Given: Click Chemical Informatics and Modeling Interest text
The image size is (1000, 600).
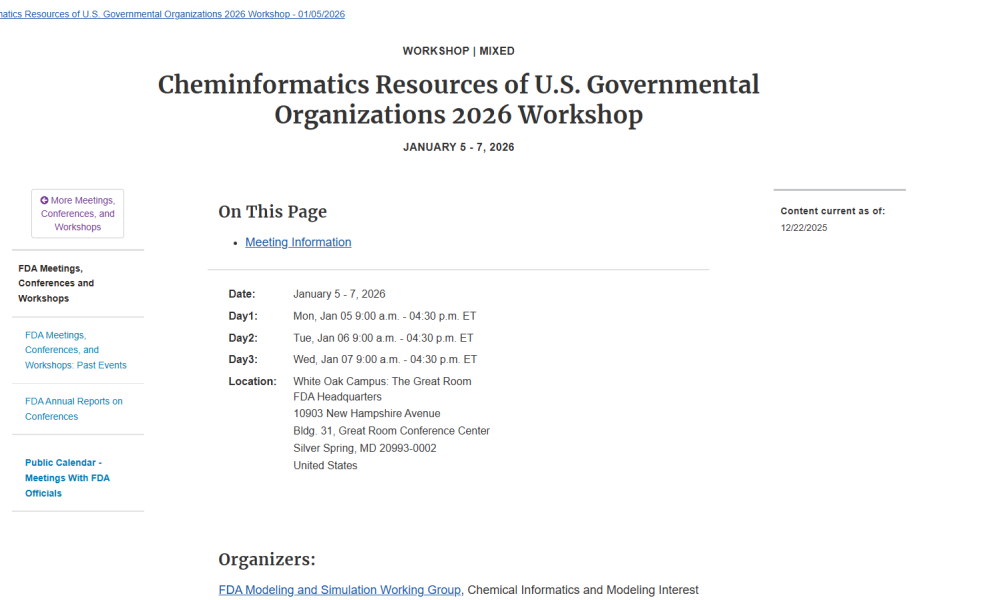Looking at the screenshot, I should tap(583, 590).
